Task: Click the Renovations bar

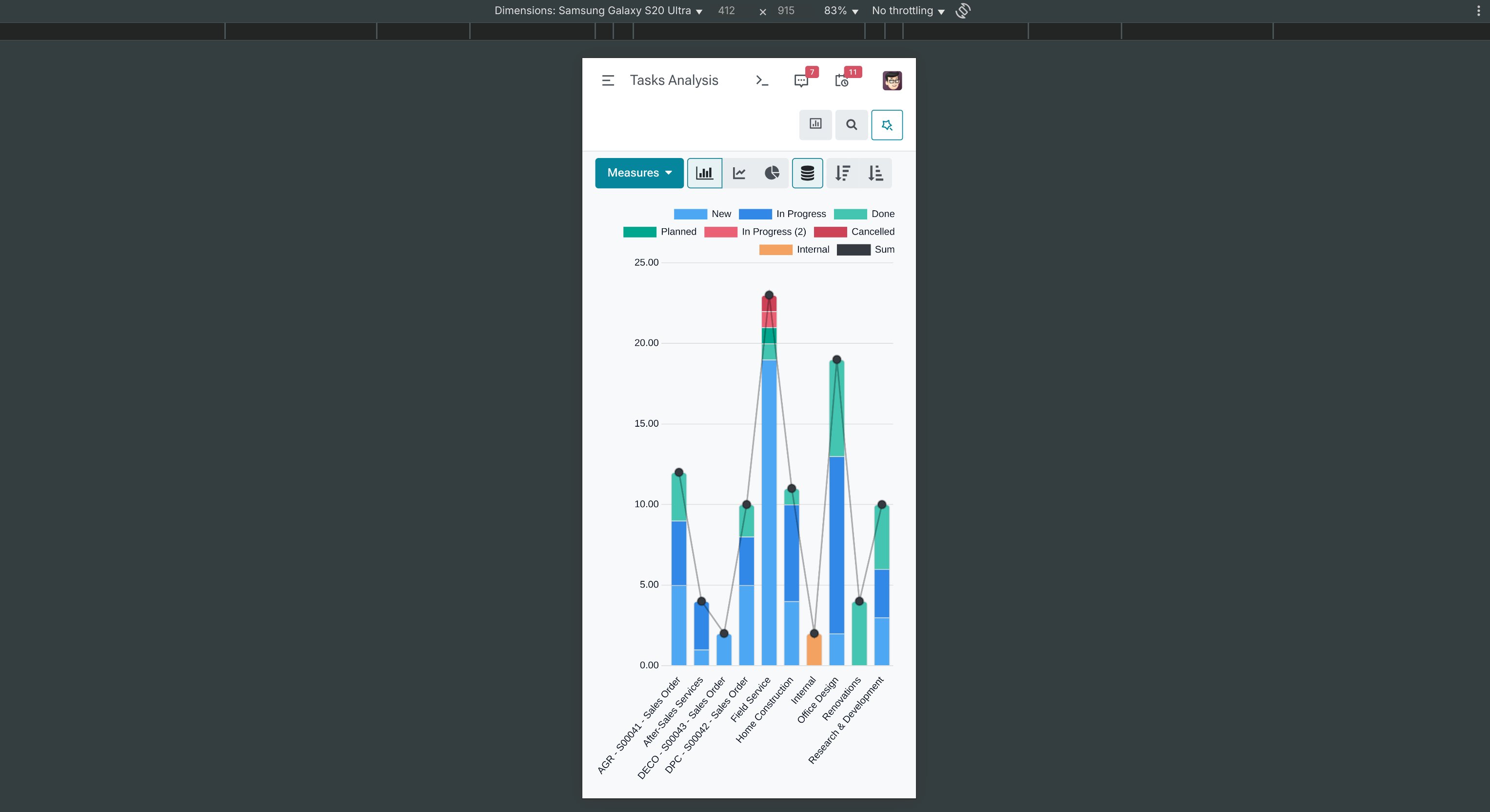Action: click(x=859, y=634)
